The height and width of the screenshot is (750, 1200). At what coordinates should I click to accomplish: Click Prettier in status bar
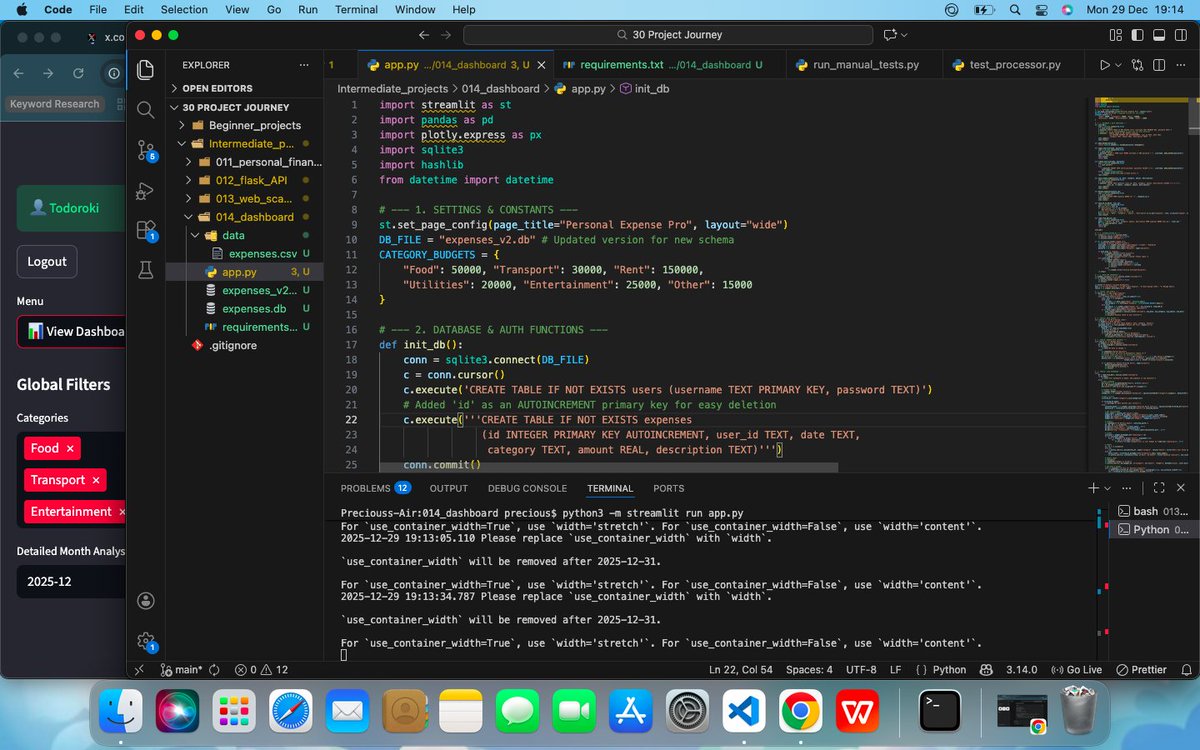point(1142,670)
